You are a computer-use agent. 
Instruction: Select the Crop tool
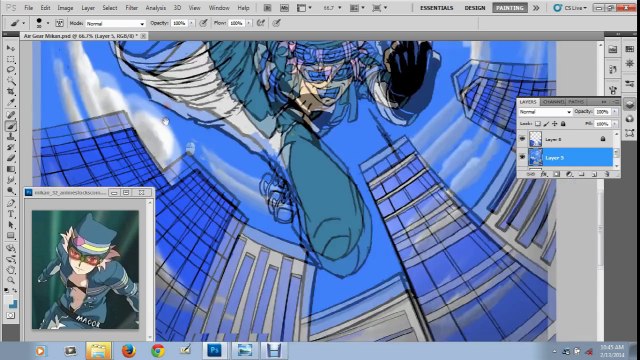coord(11,92)
